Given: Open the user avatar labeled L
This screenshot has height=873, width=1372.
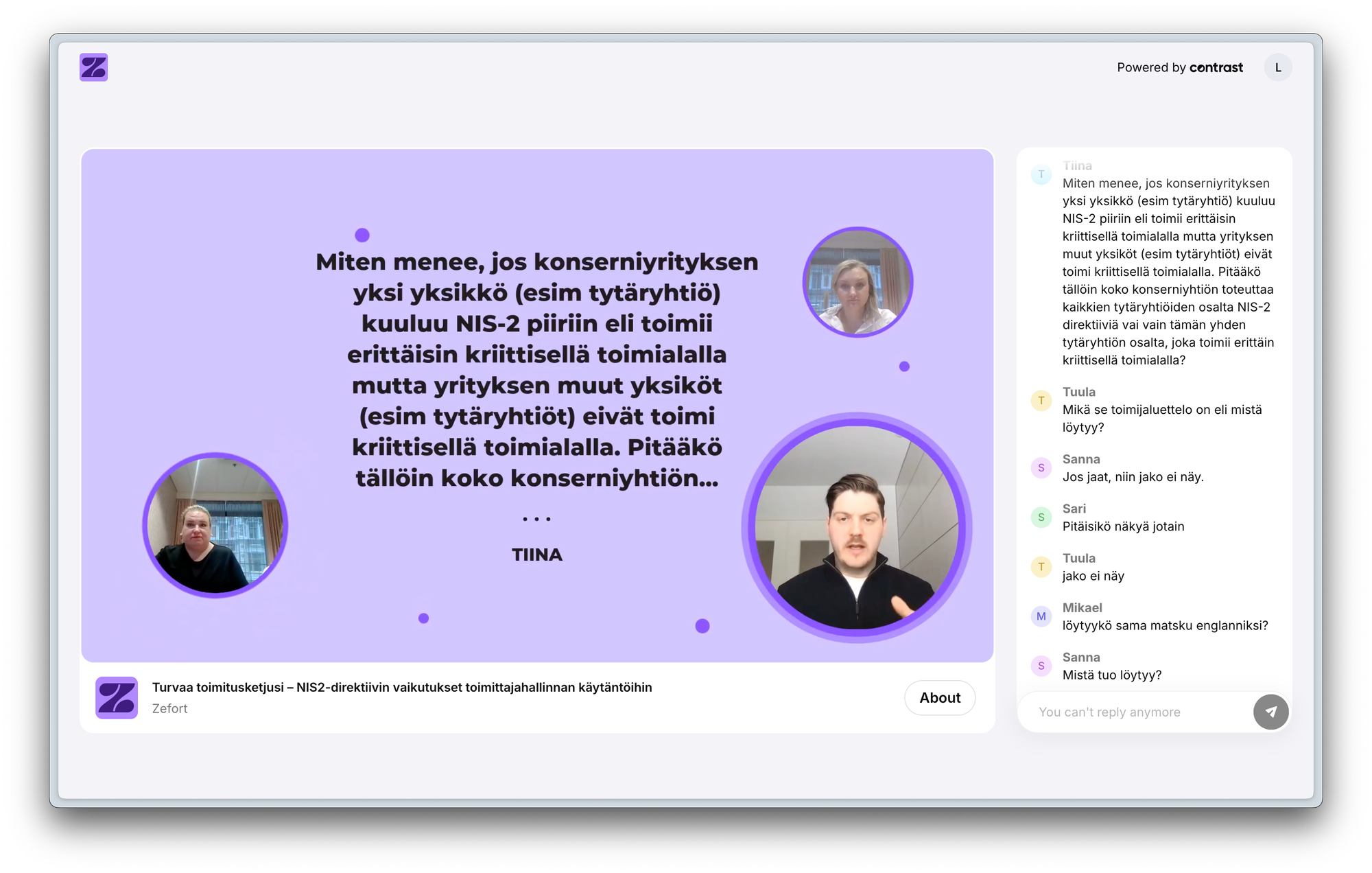Looking at the screenshot, I should (x=1277, y=67).
